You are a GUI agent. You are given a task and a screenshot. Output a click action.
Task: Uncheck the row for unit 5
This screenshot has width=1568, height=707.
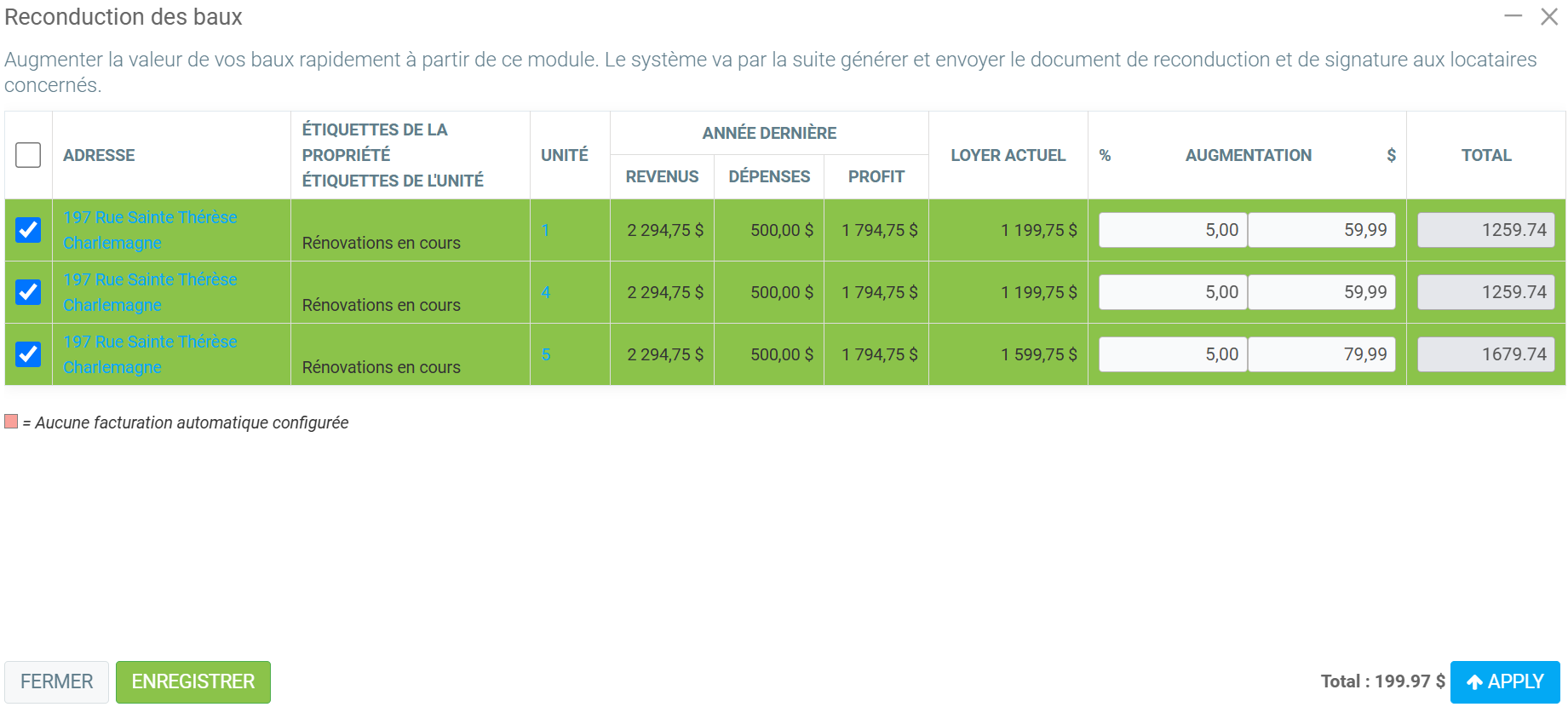point(28,354)
